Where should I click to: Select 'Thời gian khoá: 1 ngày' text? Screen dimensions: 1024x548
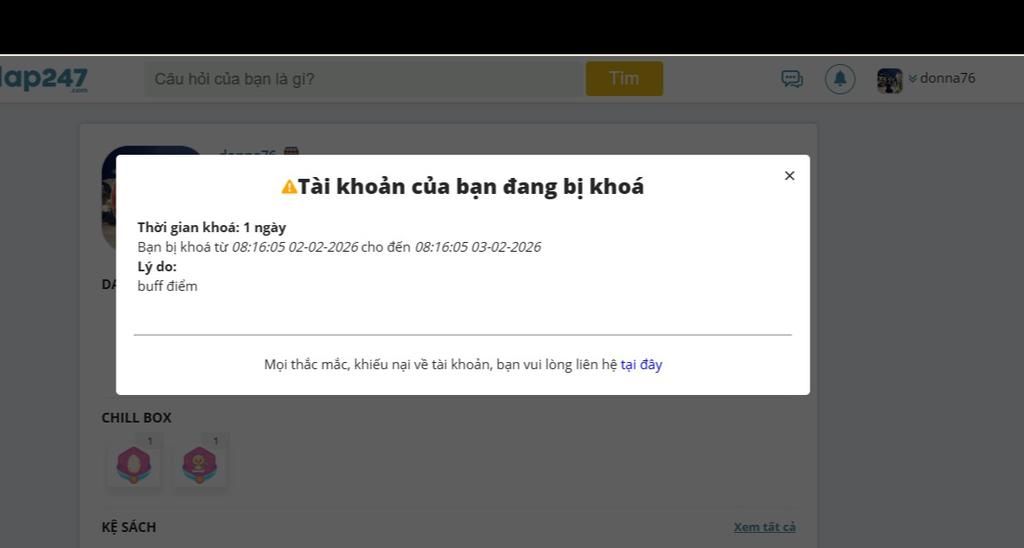pos(212,227)
